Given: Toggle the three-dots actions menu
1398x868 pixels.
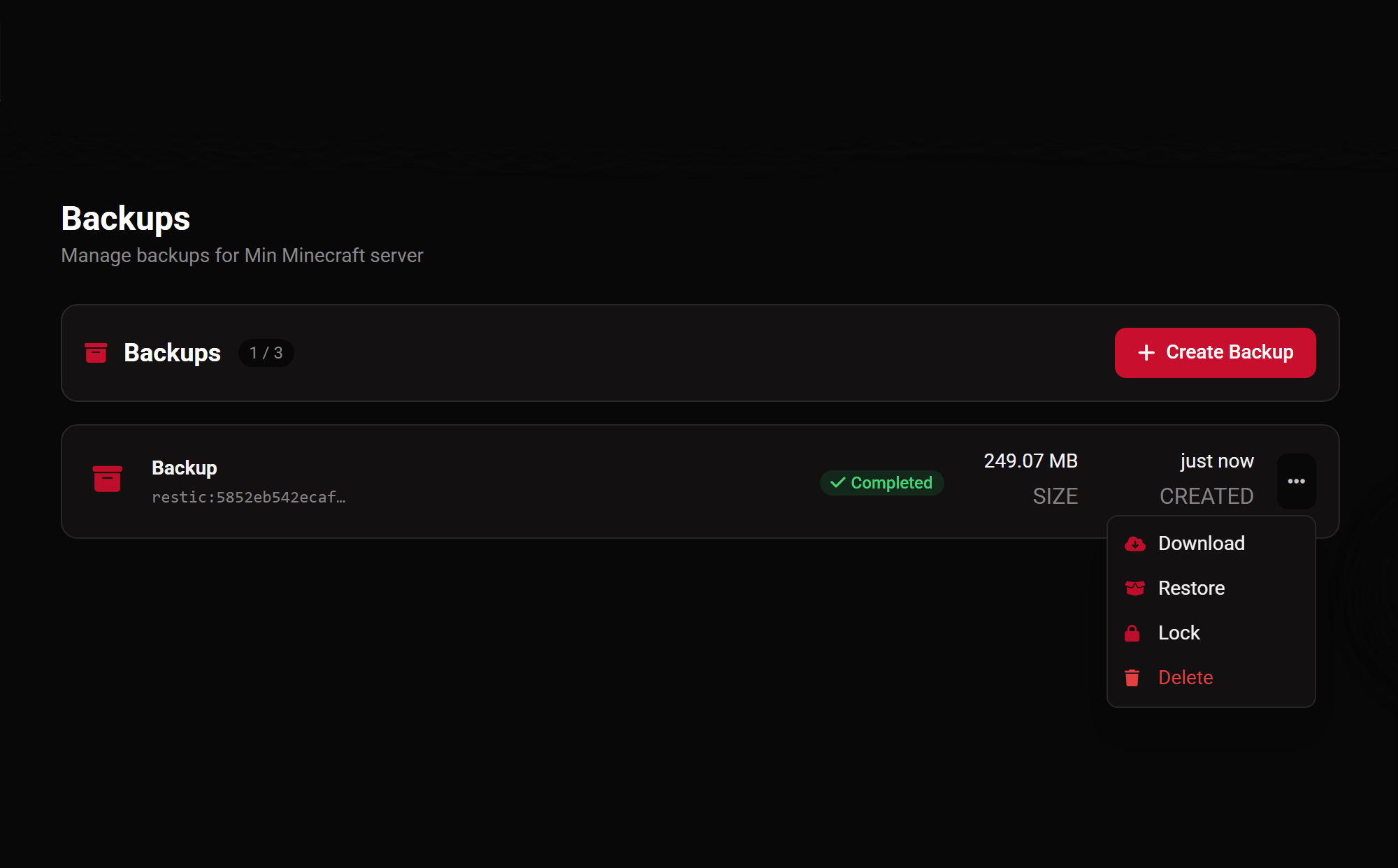Looking at the screenshot, I should pyautogui.click(x=1297, y=482).
